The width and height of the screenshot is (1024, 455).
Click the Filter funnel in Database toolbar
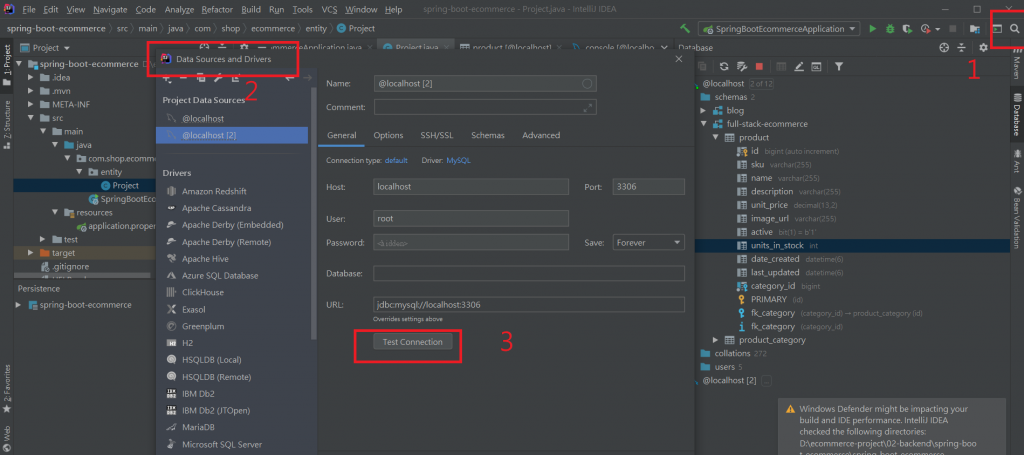click(839, 66)
